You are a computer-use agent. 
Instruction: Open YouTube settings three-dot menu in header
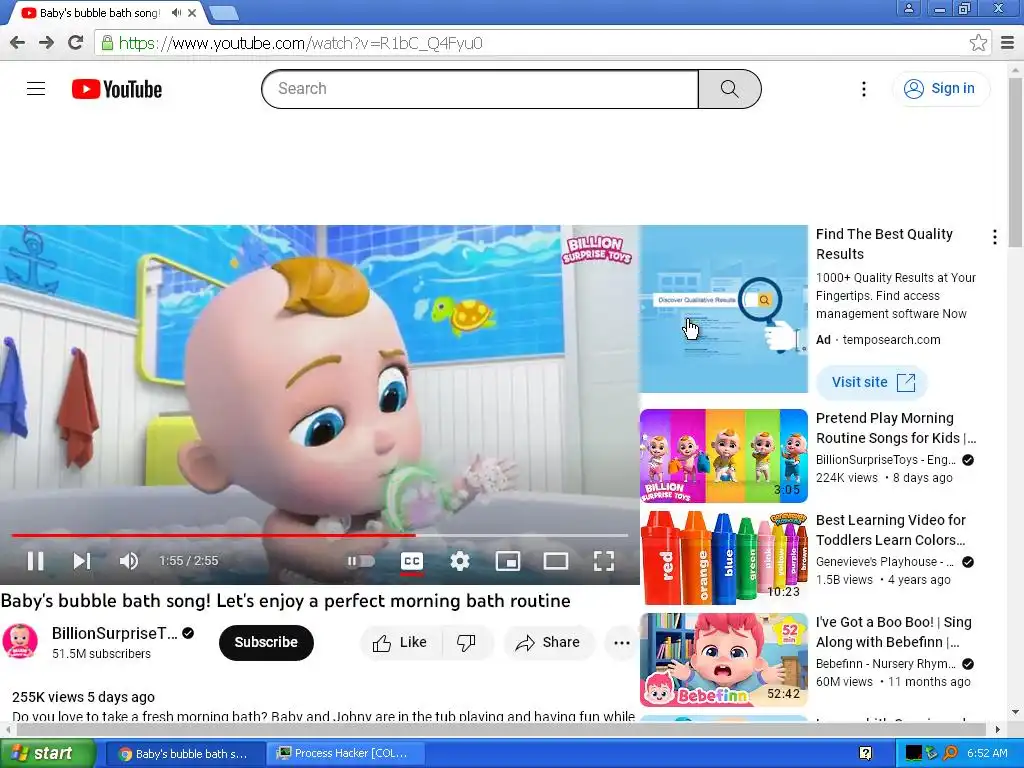863,89
